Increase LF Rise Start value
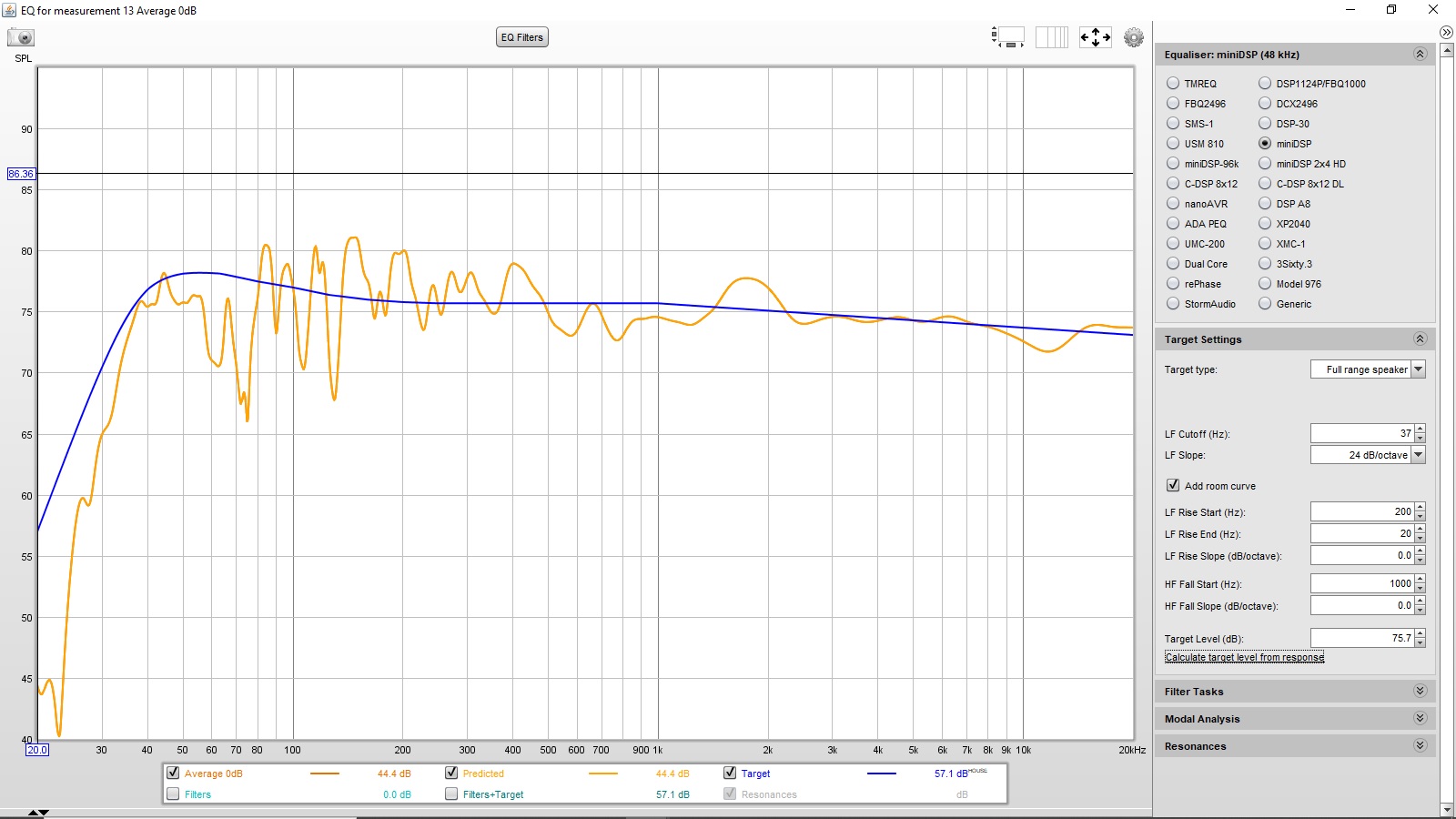The height and width of the screenshot is (819, 1456). [x=1420, y=507]
